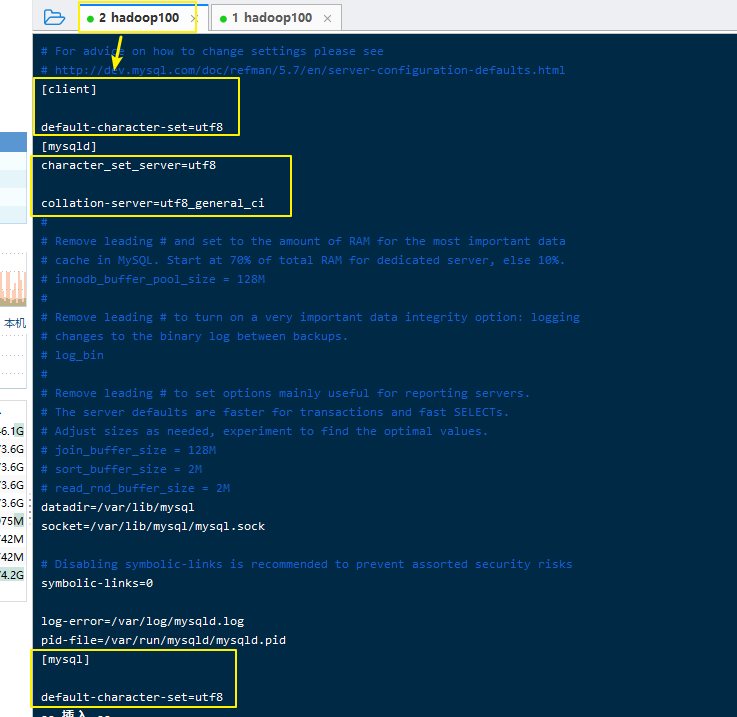737x717 pixels.
Task: Click the 75M value in sidebar
Action: pos(12,521)
